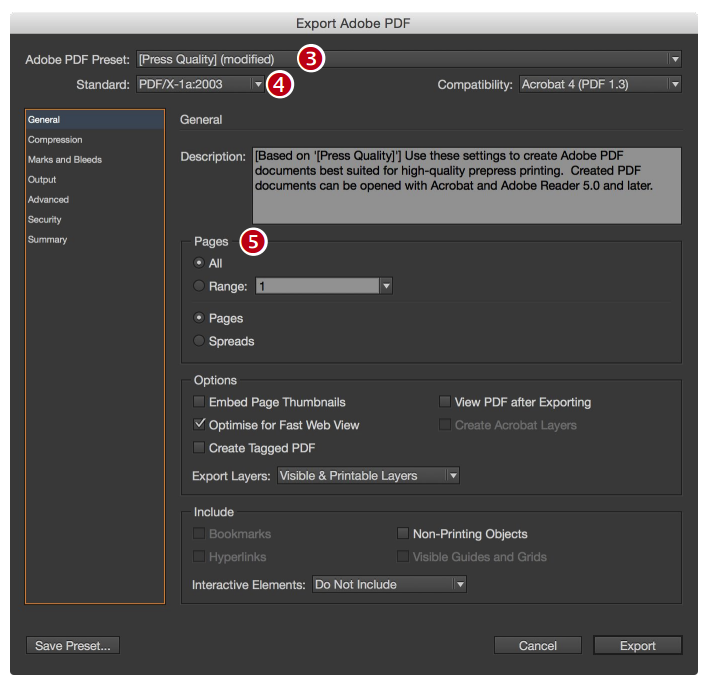709x685 pixels.
Task: Enable Create Tagged PDF checkbox
Action: [x=199, y=448]
